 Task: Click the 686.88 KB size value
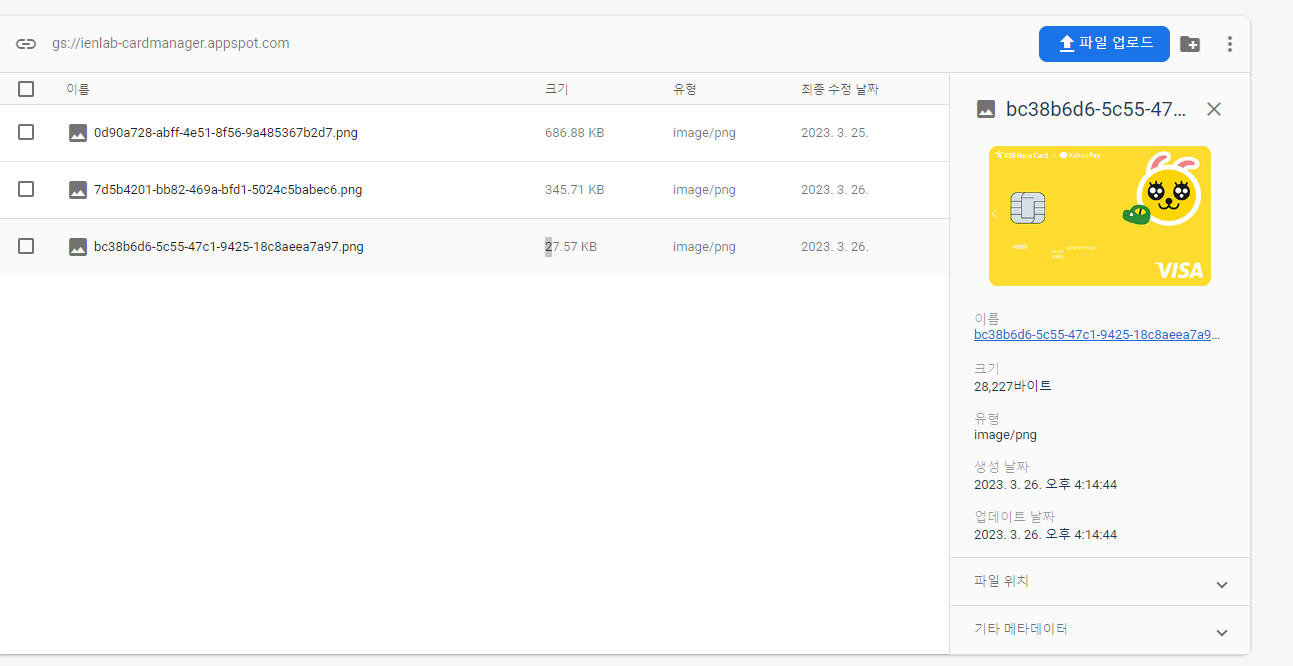574,133
